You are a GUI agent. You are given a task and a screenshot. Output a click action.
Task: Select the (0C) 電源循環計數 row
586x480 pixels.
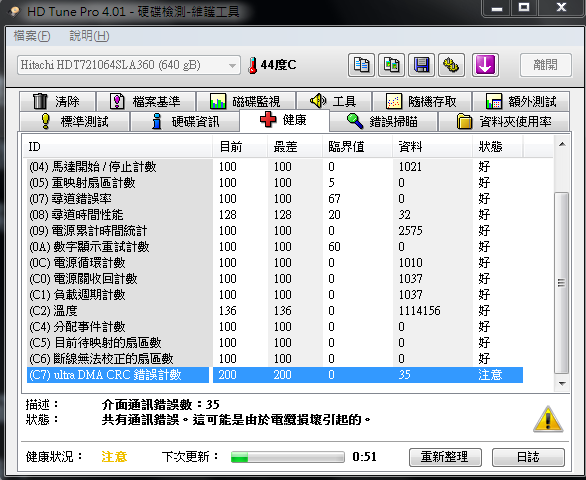275,263
